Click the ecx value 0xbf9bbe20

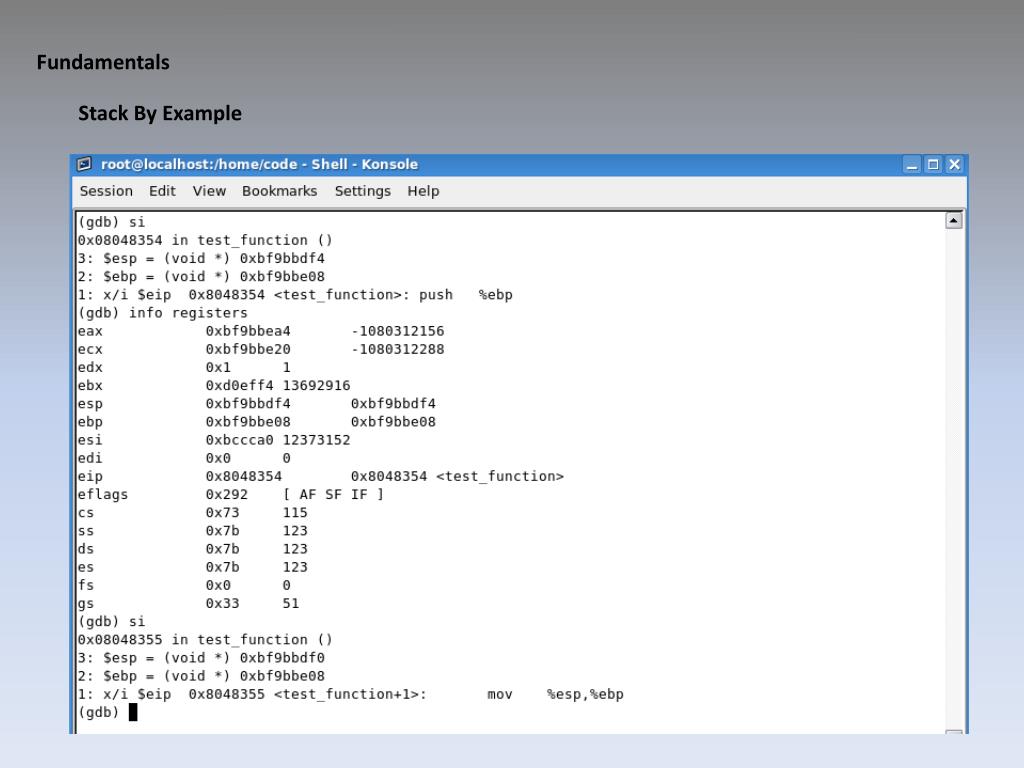pos(248,349)
